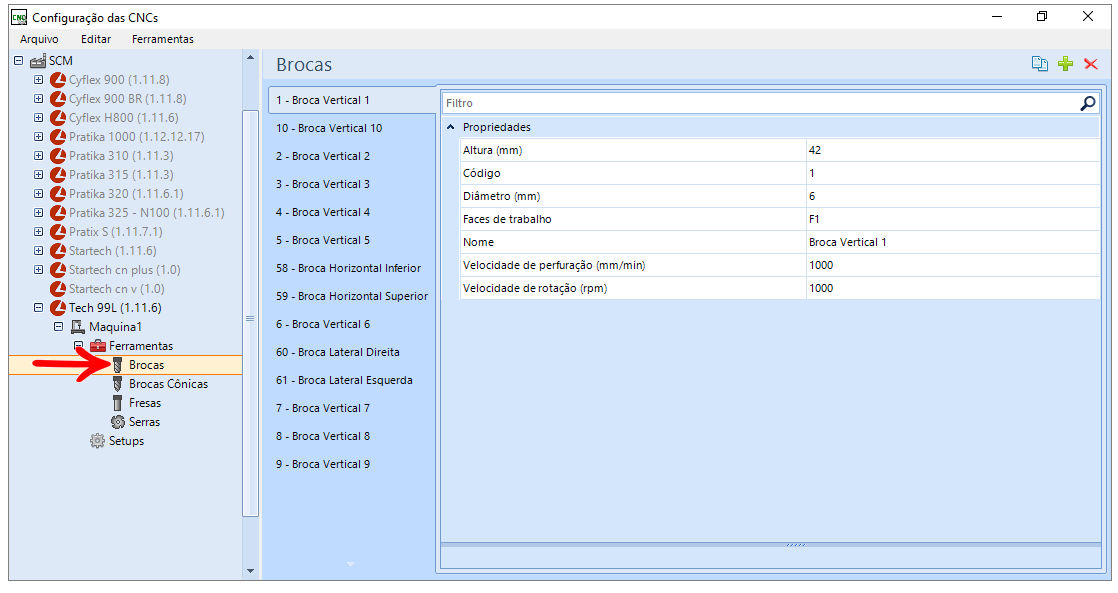
Task: Click the red icon beside Tech 99L
Action: [58, 308]
